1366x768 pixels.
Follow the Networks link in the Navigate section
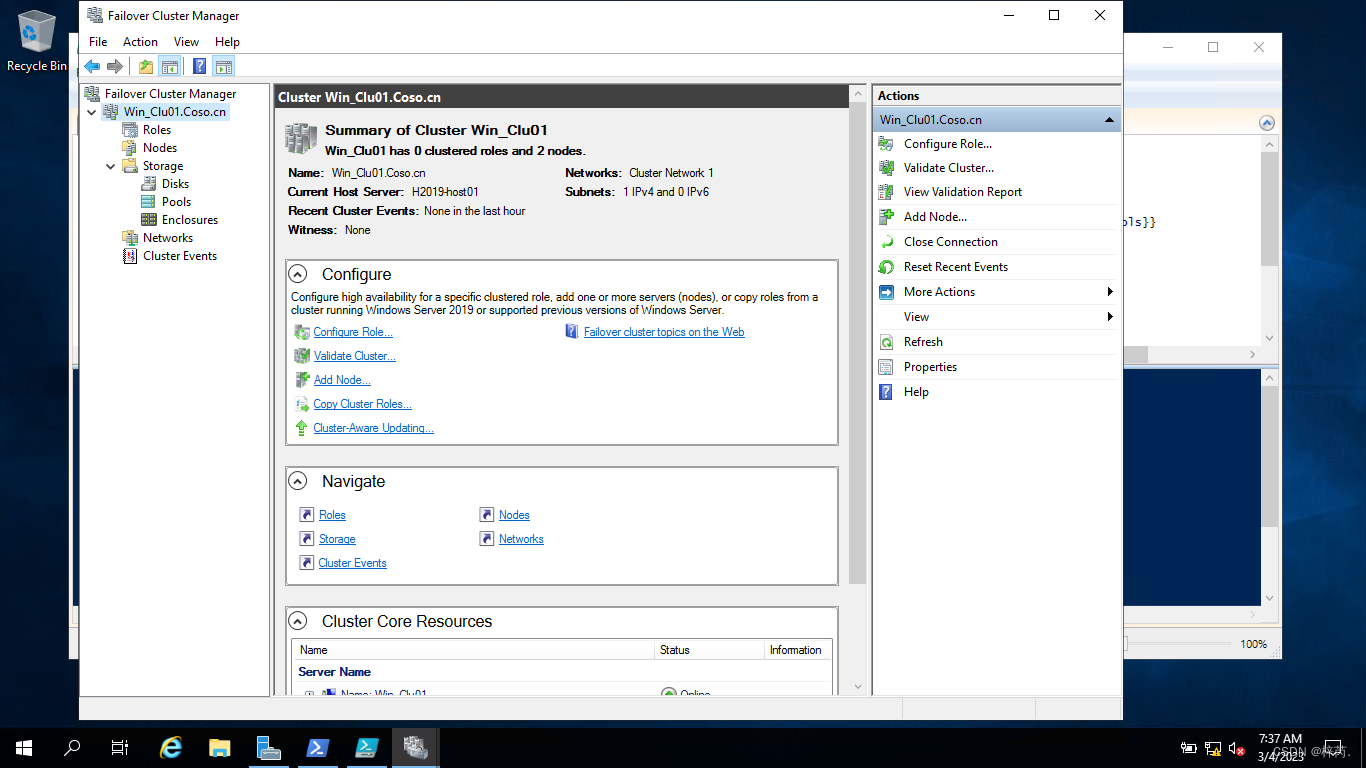point(521,539)
